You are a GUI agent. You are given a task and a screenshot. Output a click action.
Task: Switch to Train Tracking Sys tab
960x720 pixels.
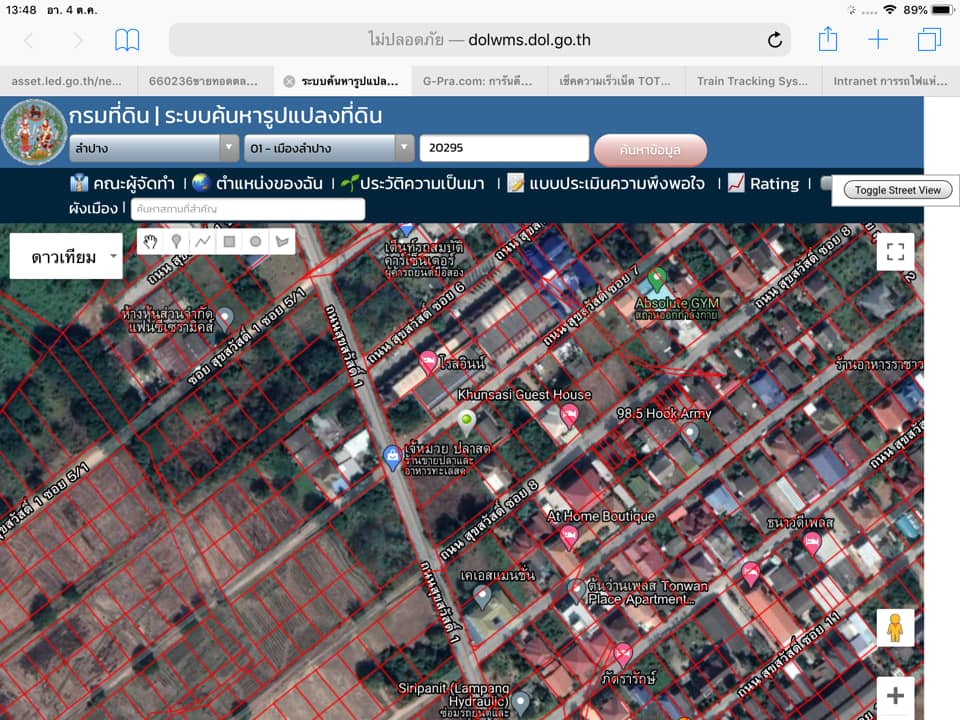(x=752, y=81)
